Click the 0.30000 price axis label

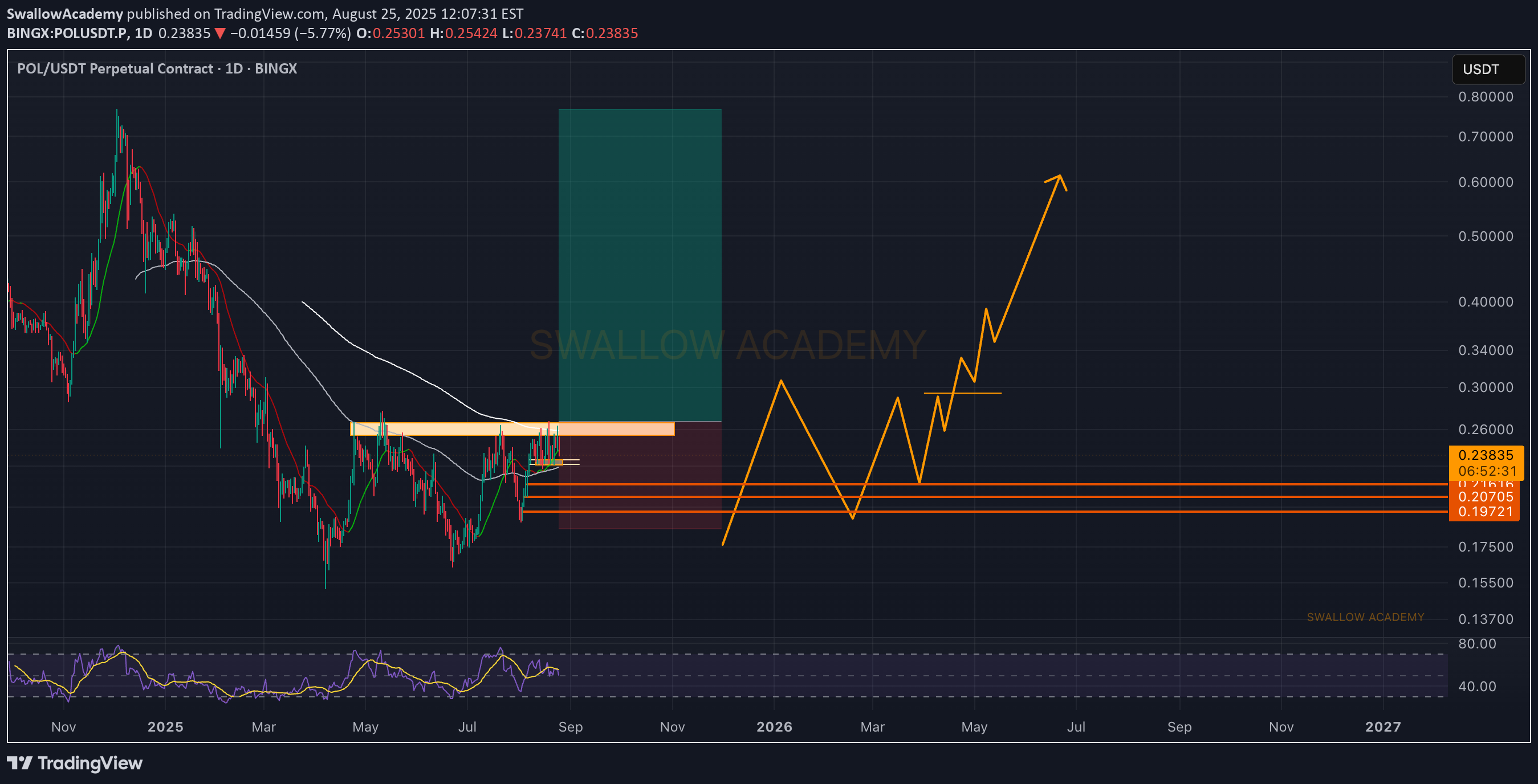pyautogui.click(x=1486, y=387)
